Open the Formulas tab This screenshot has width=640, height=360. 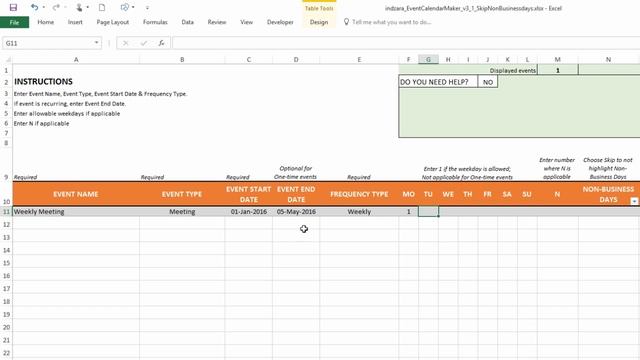point(155,22)
